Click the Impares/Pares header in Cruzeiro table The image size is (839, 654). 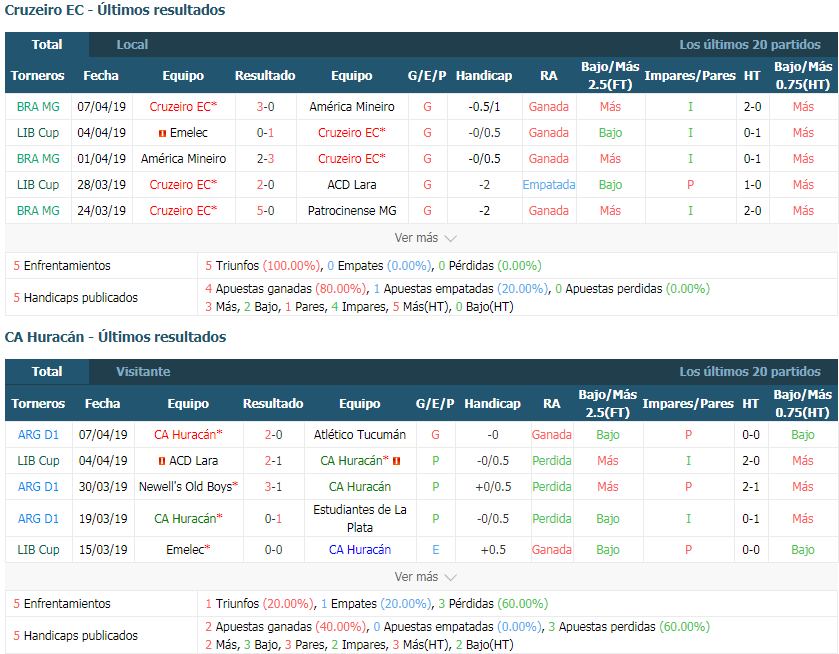click(690, 75)
